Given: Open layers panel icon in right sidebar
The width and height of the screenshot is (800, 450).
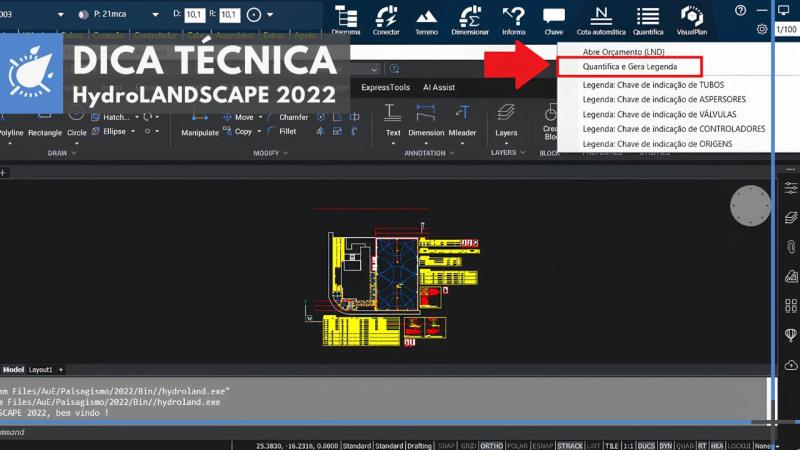Looking at the screenshot, I should click(791, 217).
